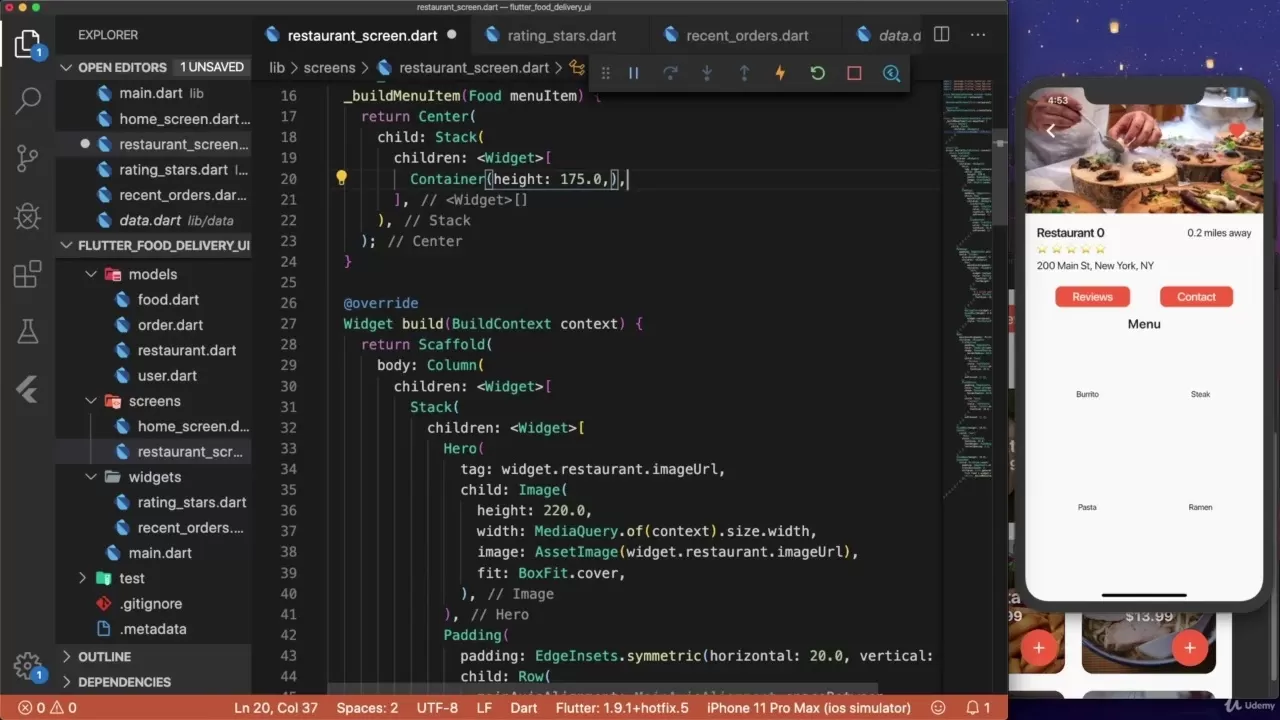Image resolution: width=1280 pixels, height=720 pixels.
Task: Expand the OUTLINE section
Action: tap(67, 657)
